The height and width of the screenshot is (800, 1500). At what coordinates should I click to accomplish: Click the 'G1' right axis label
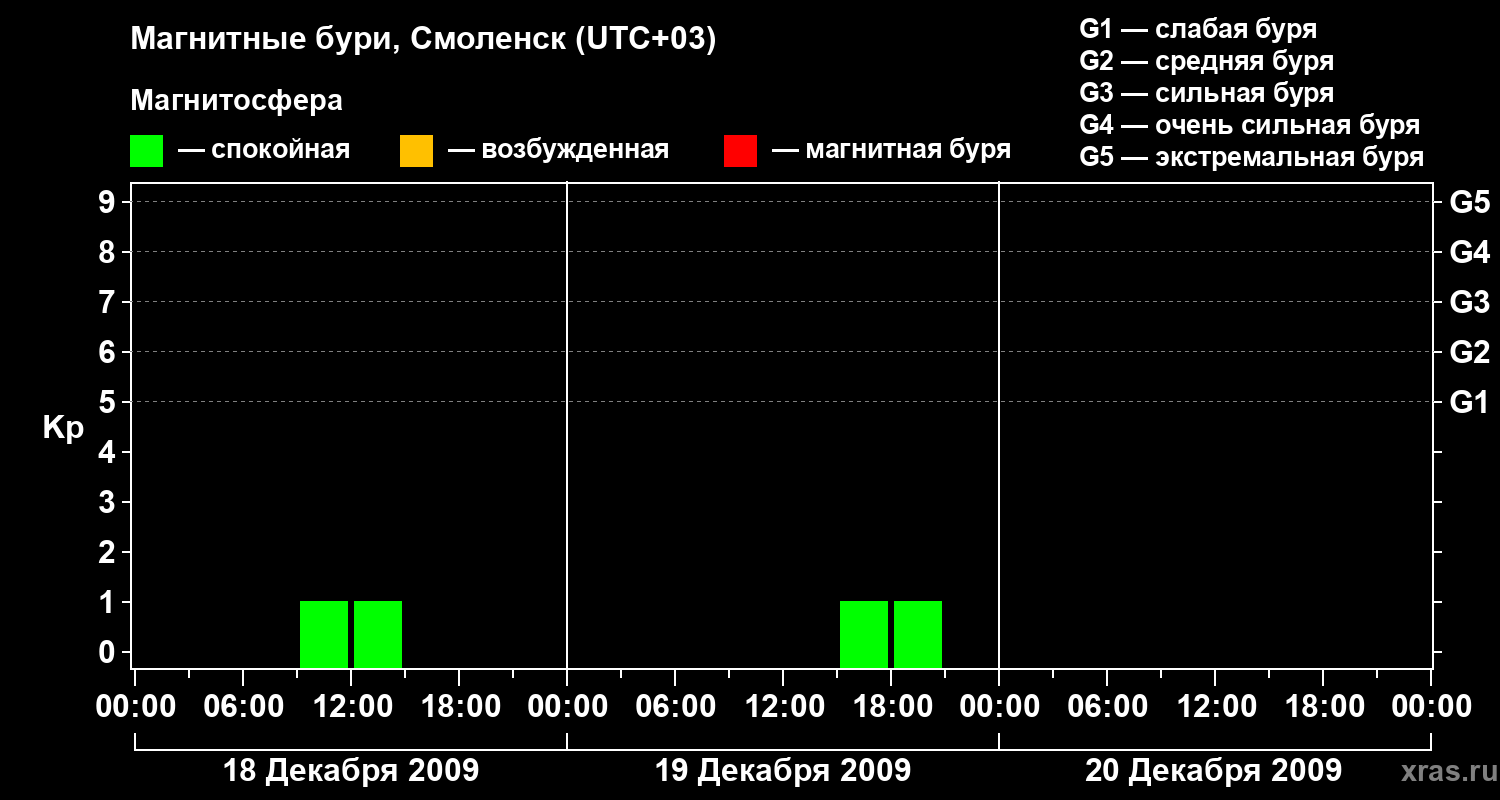1469,402
